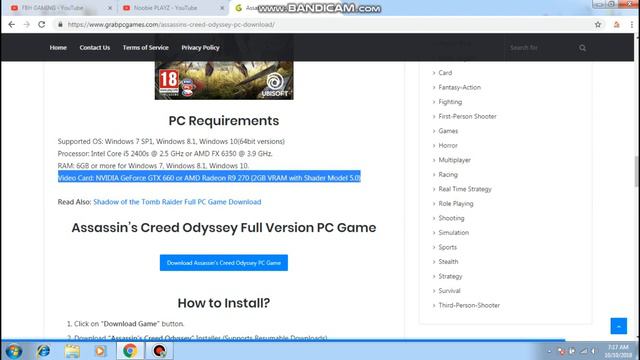The width and height of the screenshot is (640, 360).
Task: Click the Bandicam recorder taskbar icon
Action: [159, 351]
